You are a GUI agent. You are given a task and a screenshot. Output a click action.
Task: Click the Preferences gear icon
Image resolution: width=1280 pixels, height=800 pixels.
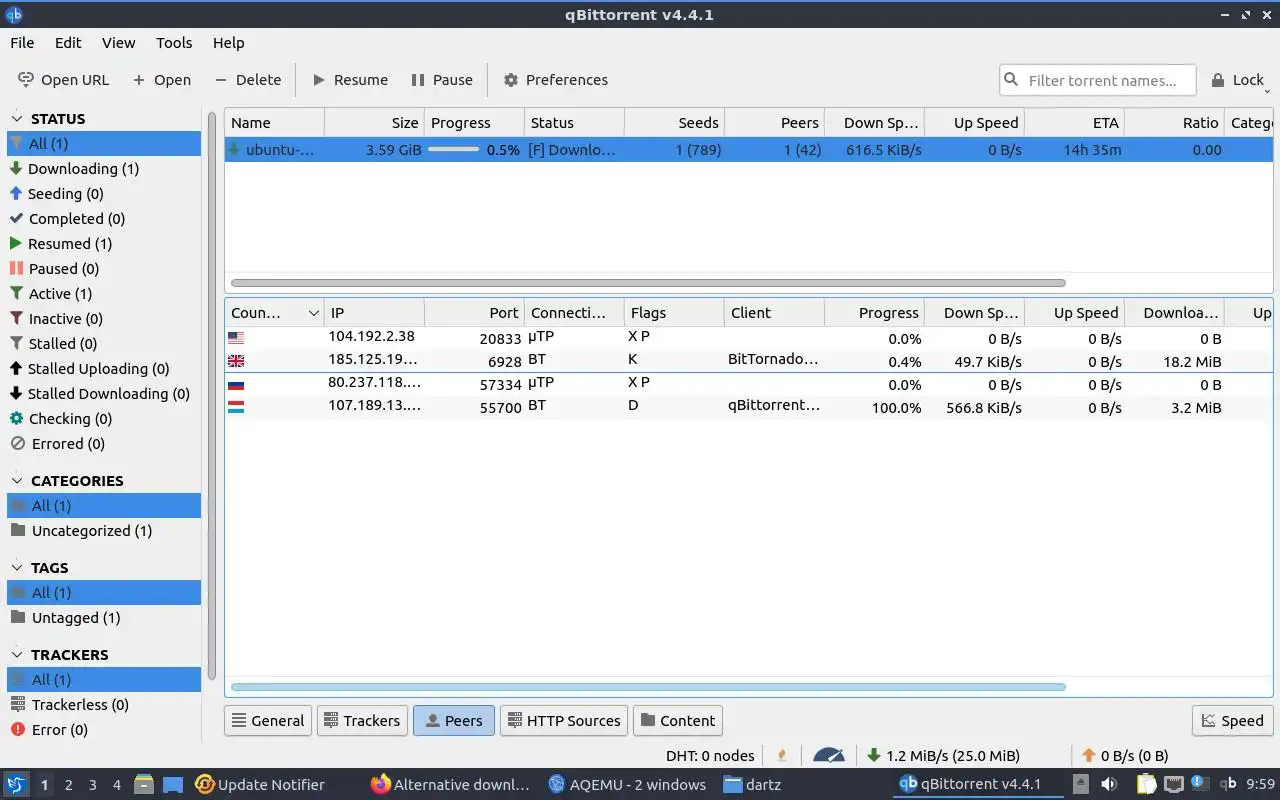[x=511, y=80]
